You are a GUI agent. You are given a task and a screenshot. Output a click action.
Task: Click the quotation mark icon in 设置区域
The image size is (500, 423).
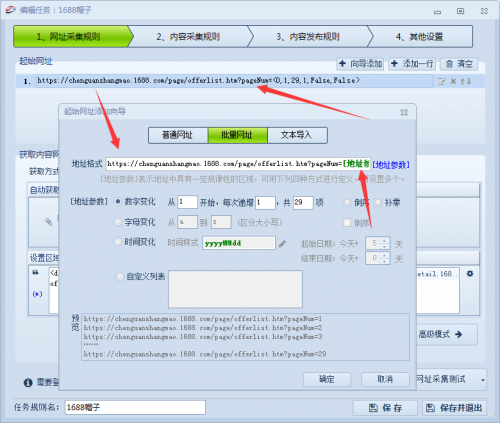(x=35, y=273)
